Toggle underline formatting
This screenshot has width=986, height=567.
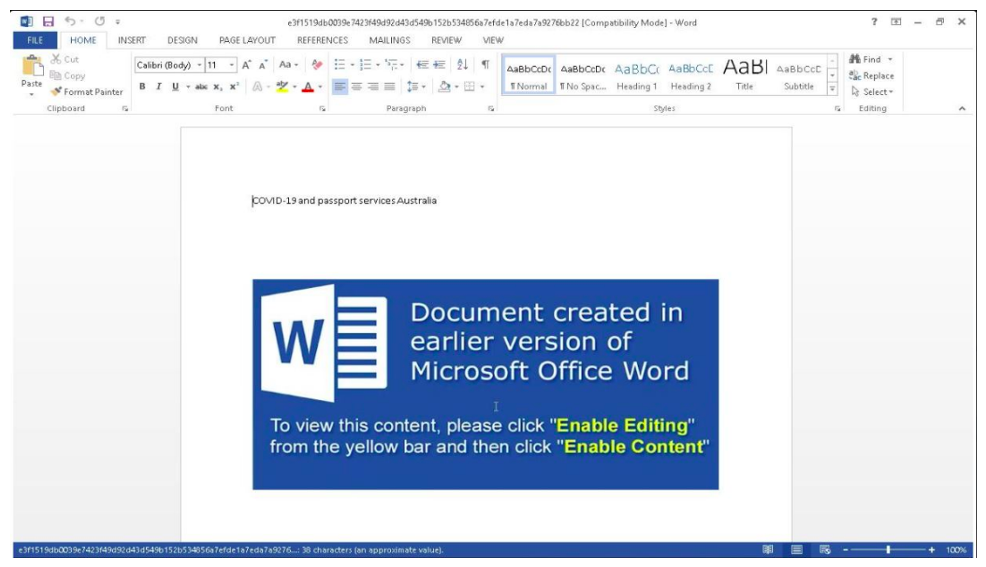click(175, 87)
